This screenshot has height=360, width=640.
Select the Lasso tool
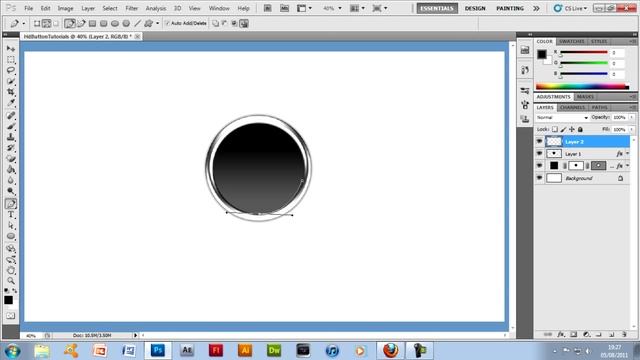[x=11, y=70]
